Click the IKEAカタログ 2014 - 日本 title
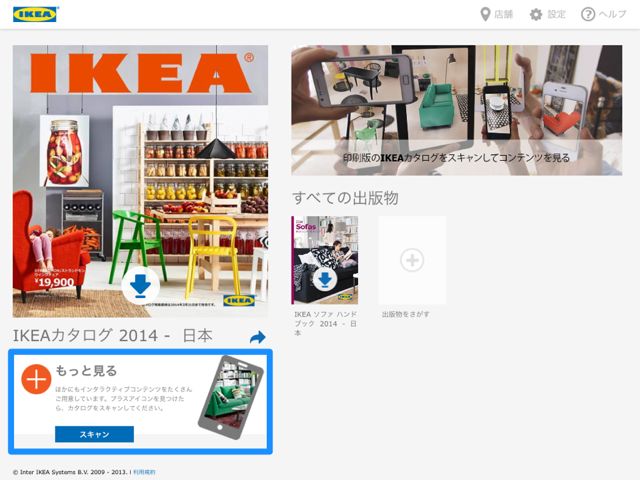The height and width of the screenshot is (480, 640). (x=113, y=336)
